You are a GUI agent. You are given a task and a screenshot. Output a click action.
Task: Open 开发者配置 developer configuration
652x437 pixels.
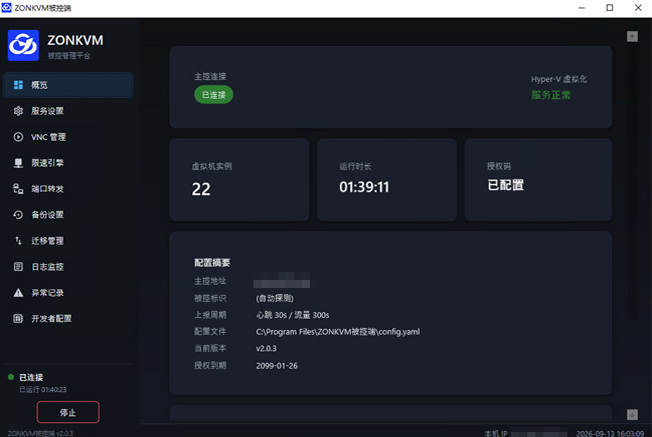click(68, 318)
